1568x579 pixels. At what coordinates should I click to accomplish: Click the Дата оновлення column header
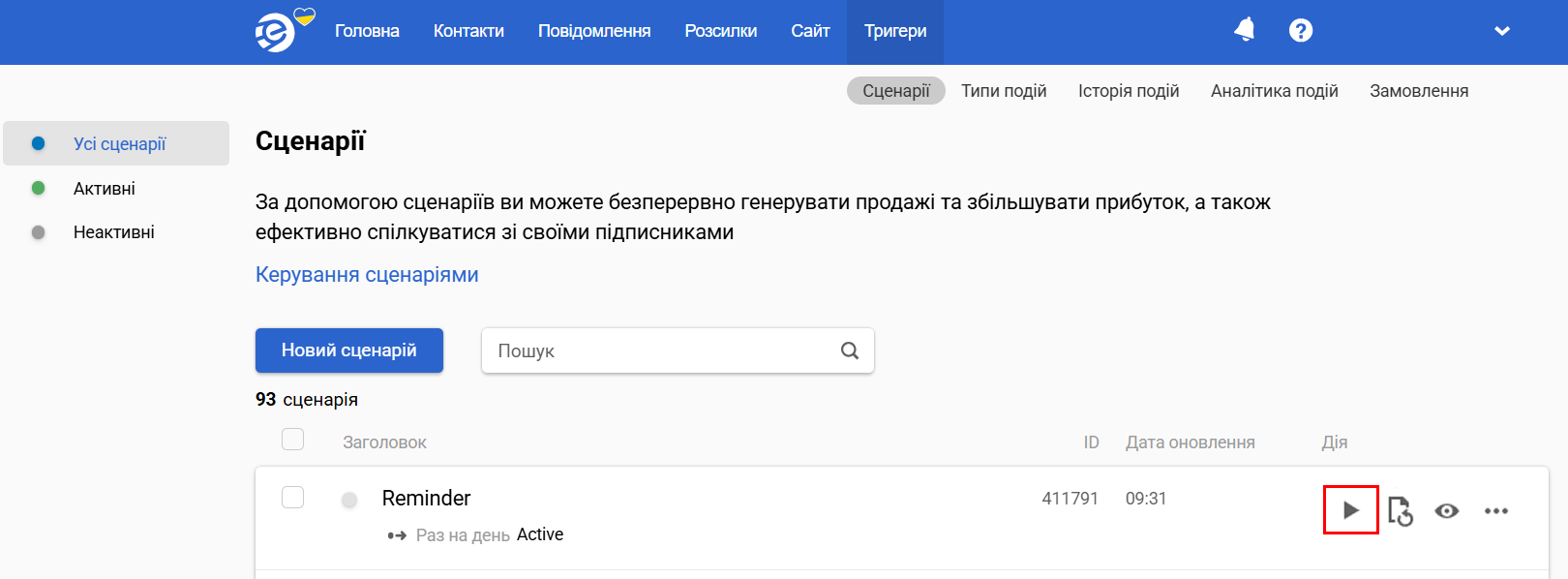1191,442
